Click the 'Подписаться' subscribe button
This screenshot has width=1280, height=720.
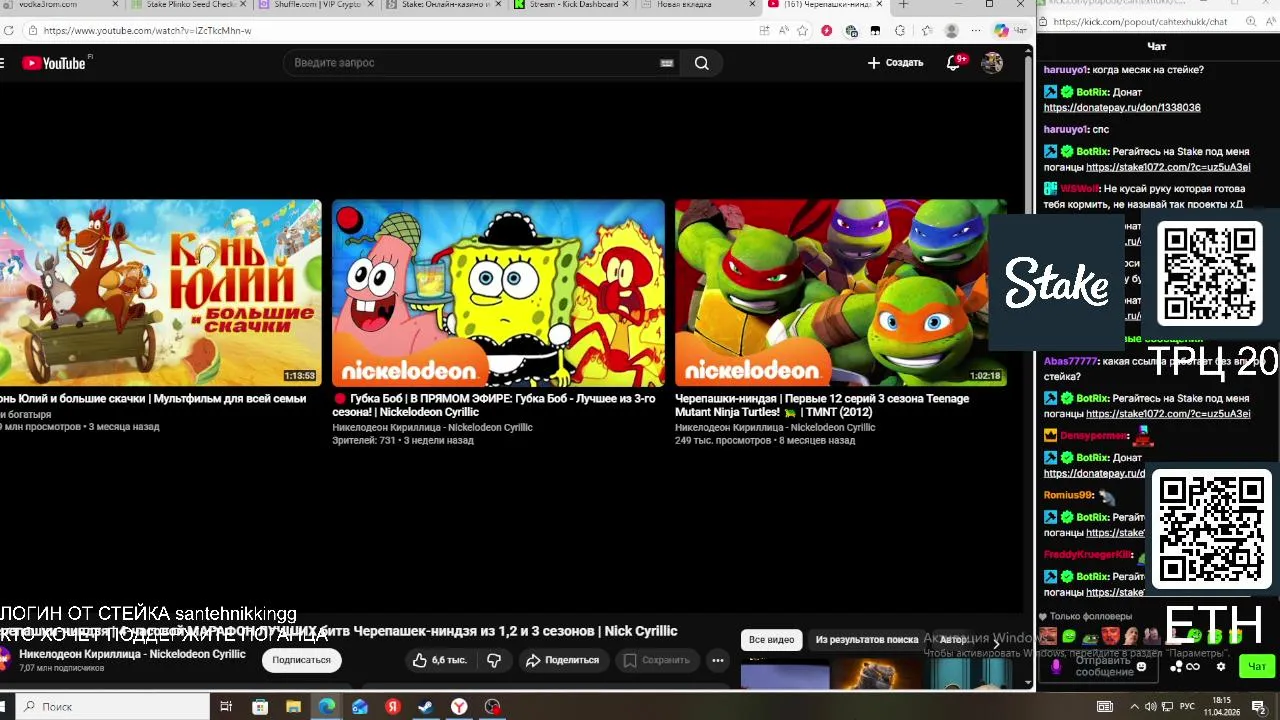[301, 660]
